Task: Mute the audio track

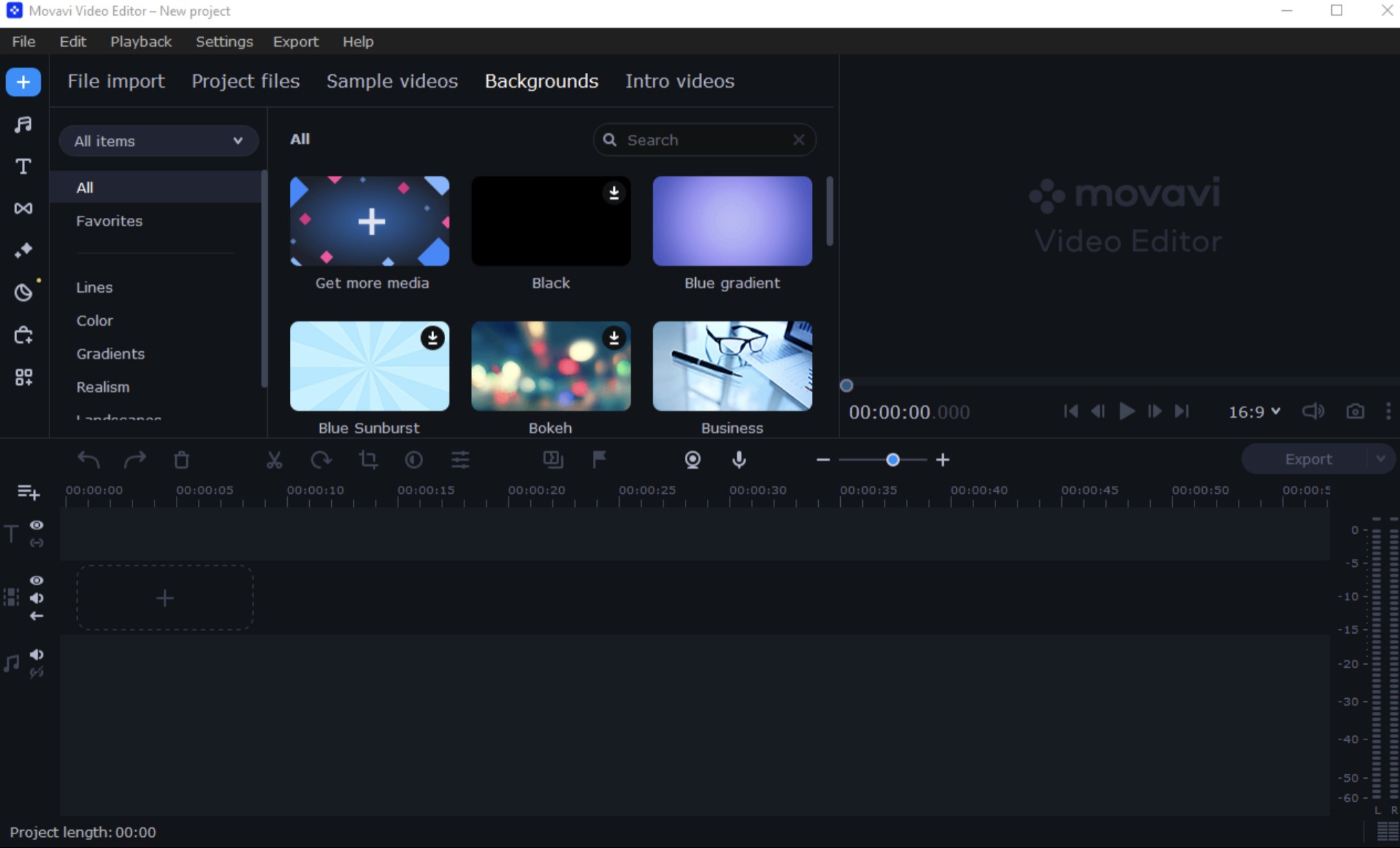Action: coord(36,654)
